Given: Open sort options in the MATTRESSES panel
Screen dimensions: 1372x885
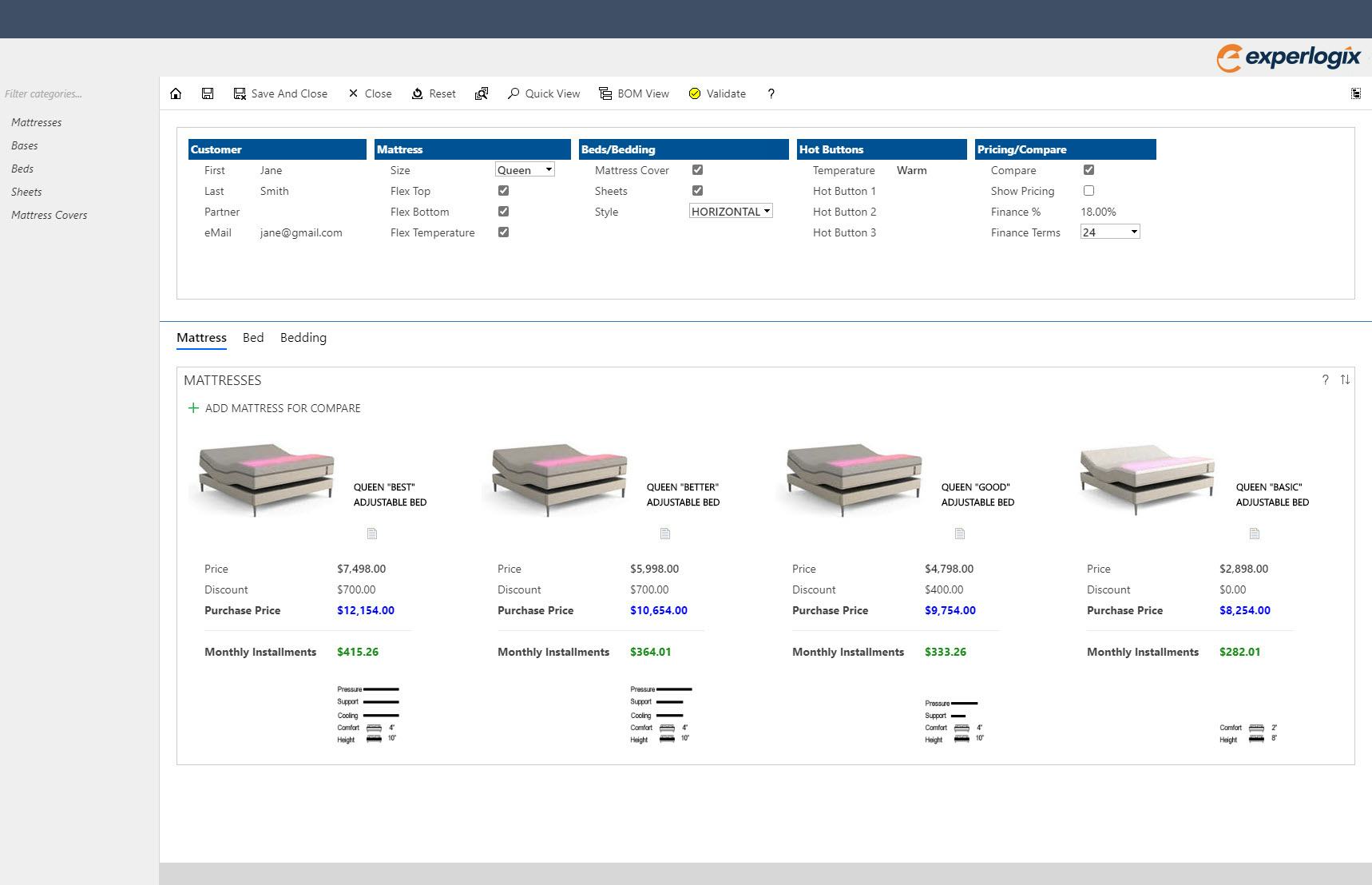Looking at the screenshot, I should (1345, 380).
